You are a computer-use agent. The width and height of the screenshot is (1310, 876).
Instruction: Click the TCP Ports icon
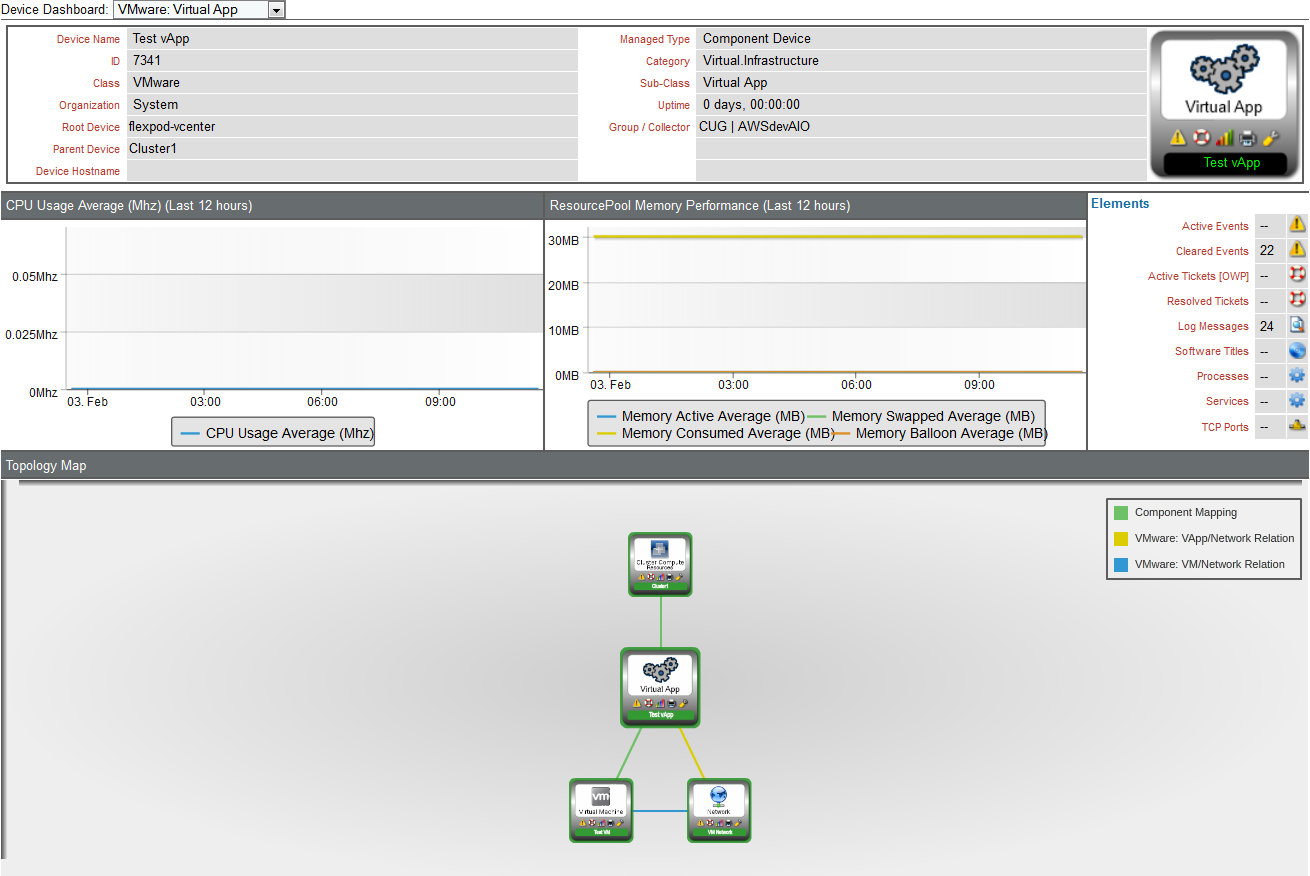tap(1297, 425)
